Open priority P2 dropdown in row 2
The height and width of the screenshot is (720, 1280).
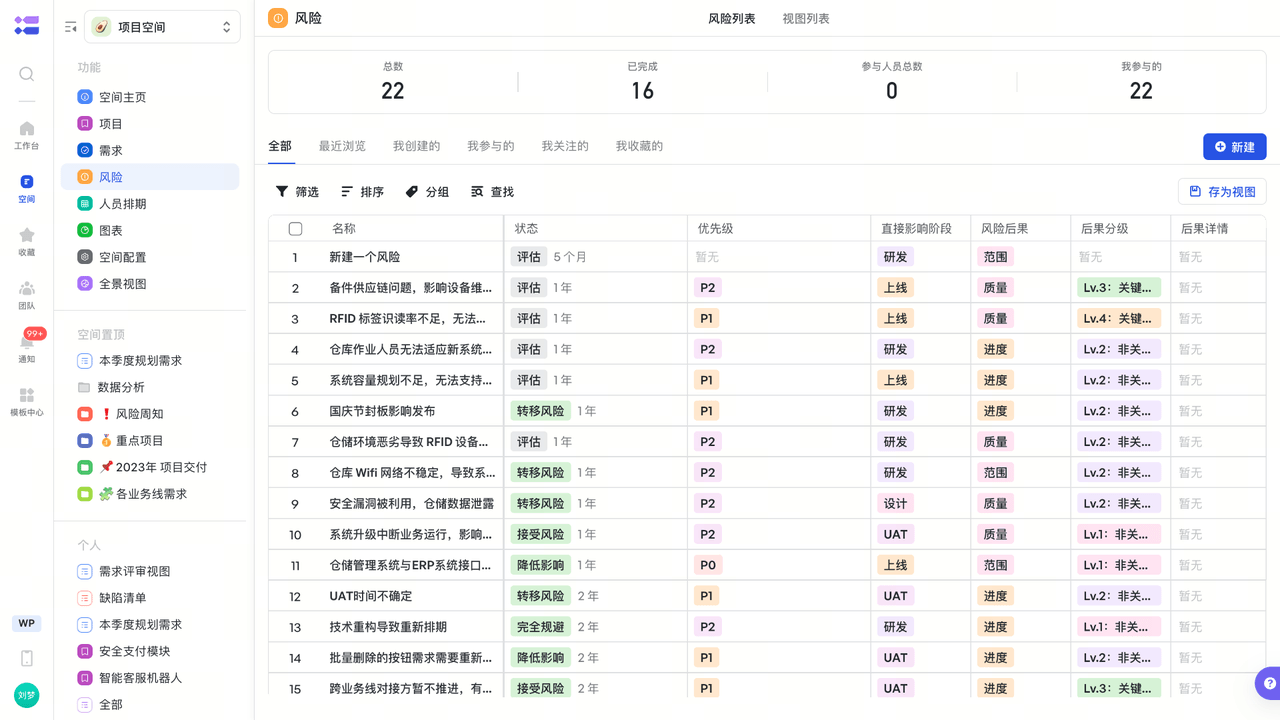tap(708, 288)
